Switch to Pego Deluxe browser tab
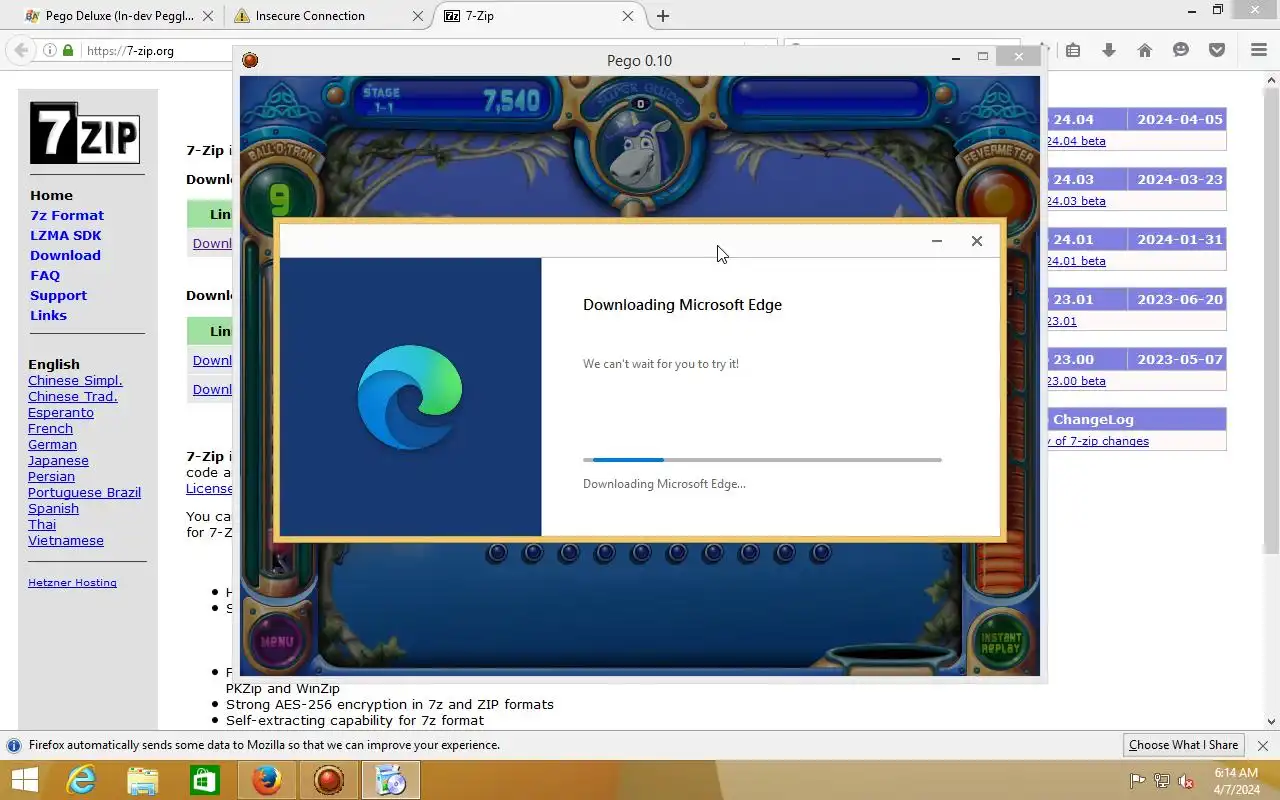The image size is (1280, 800). tap(120, 16)
